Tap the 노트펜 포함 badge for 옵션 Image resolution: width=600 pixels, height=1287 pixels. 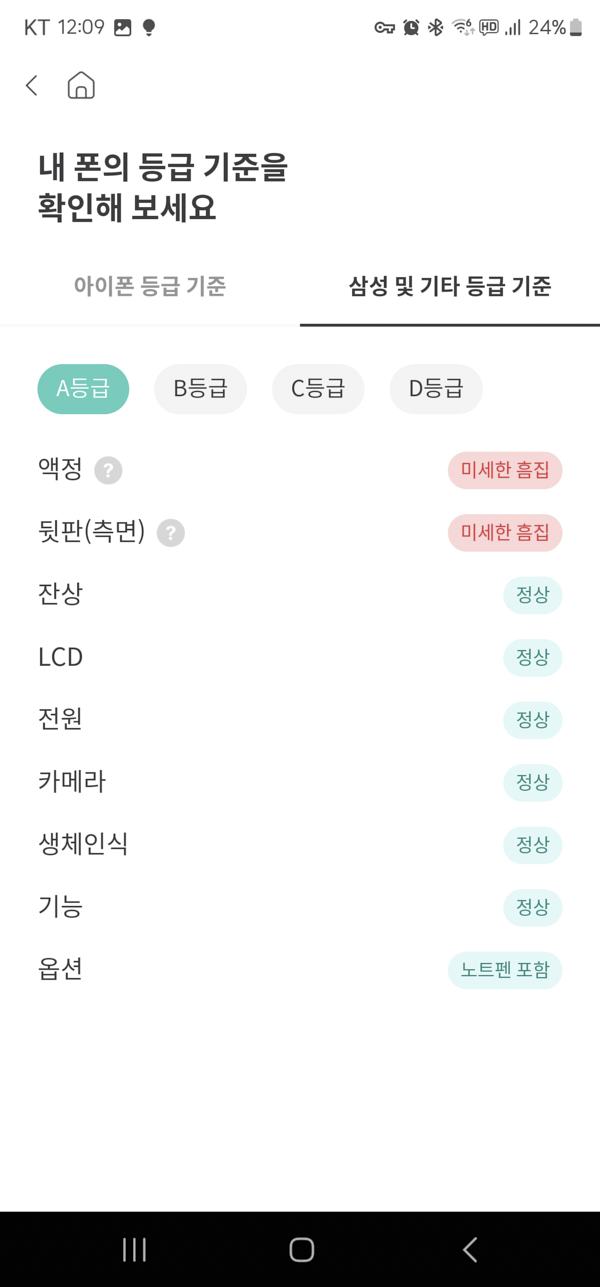tap(505, 969)
